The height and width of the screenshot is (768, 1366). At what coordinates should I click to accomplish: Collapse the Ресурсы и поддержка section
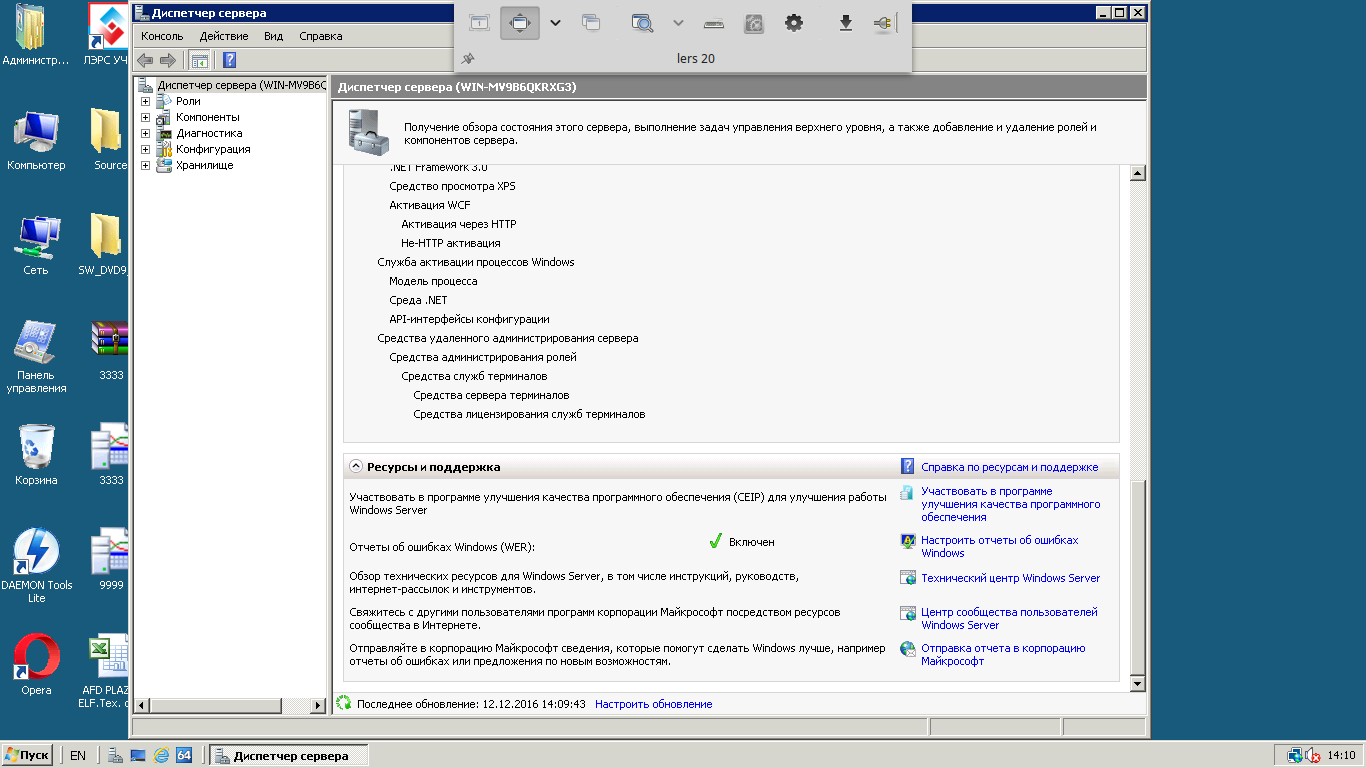coord(355,467)
